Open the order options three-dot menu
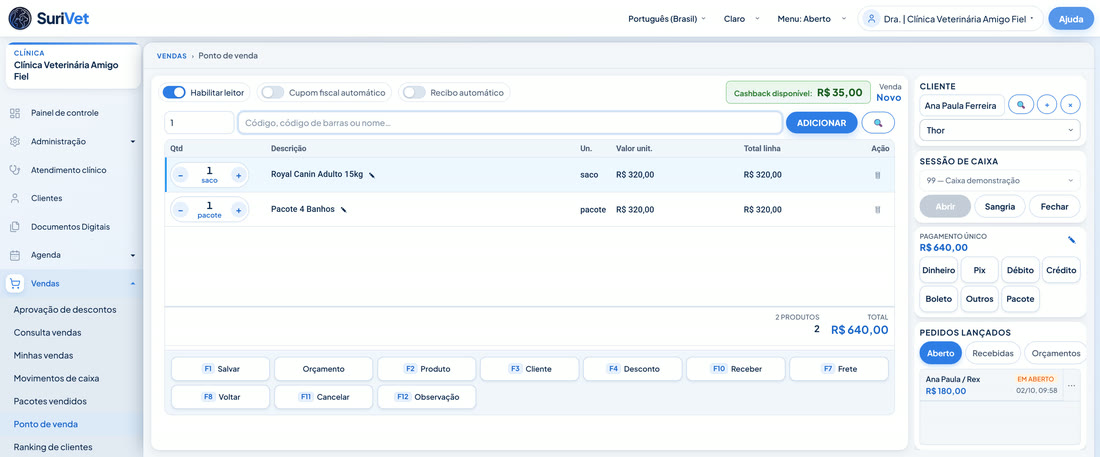Viewport: 1100px width, 457px height. coord(1071,385)
